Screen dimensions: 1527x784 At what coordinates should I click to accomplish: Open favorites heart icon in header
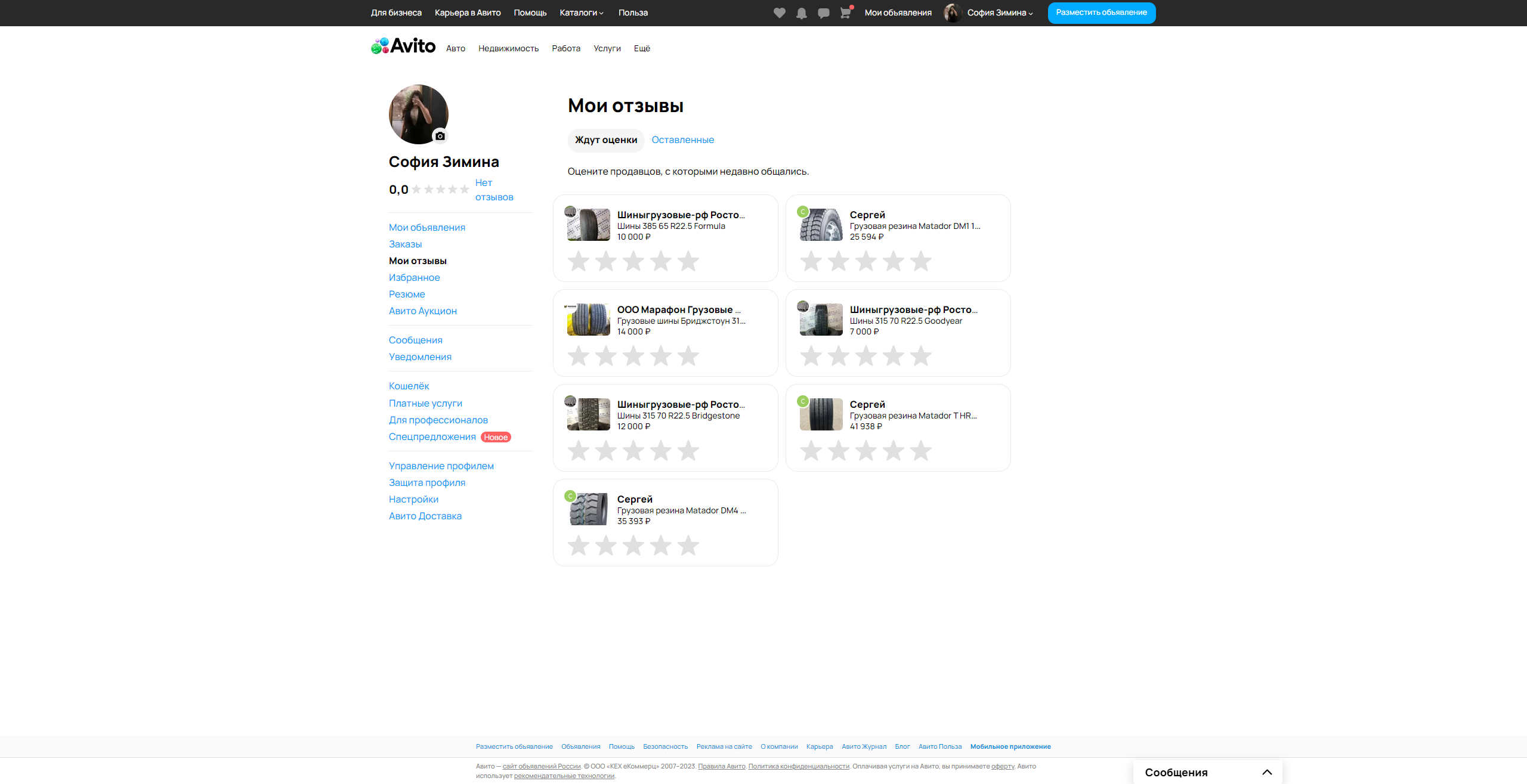(x=779, y=13)
